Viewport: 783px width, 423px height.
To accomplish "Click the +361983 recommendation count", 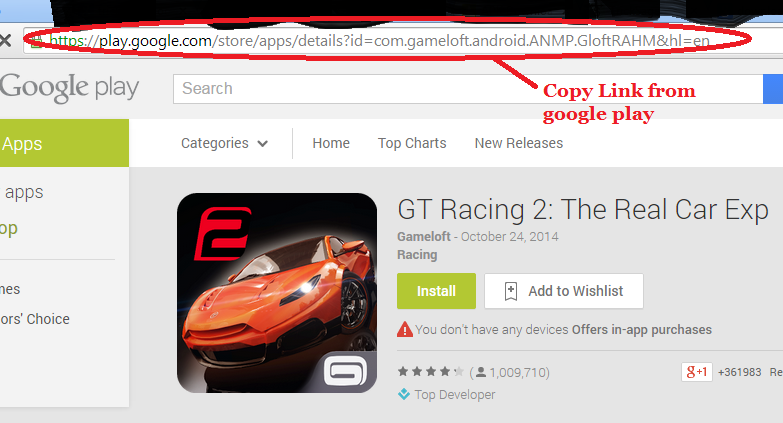I will pyautogui.click(x=740, y=372).
